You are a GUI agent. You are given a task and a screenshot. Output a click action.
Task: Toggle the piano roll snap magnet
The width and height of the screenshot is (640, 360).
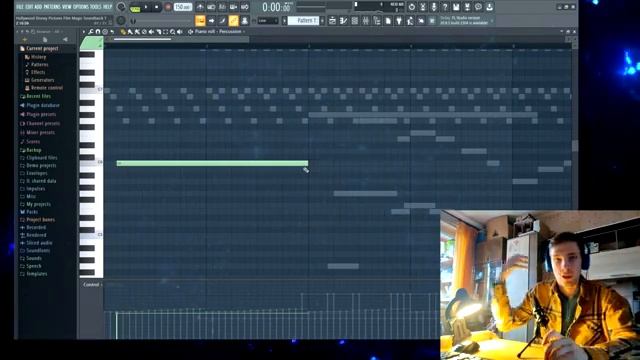click(x=98, y=31)
